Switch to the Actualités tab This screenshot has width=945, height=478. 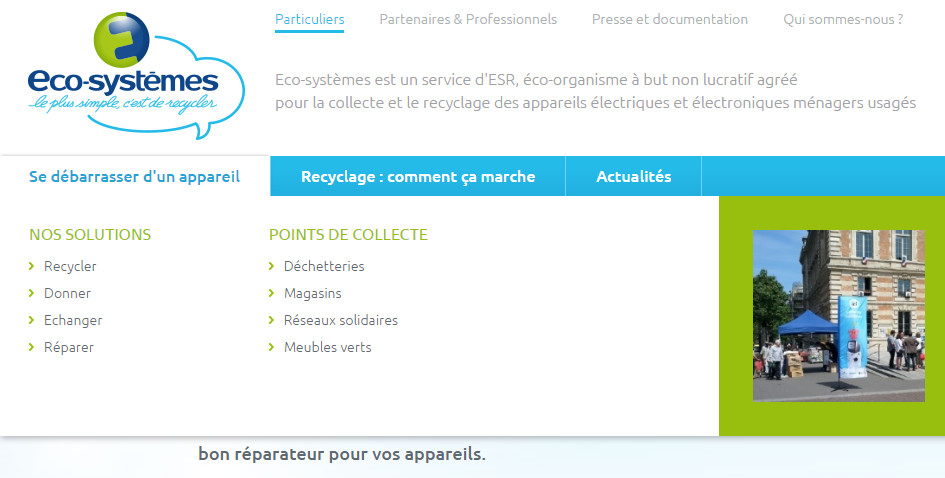634,177
